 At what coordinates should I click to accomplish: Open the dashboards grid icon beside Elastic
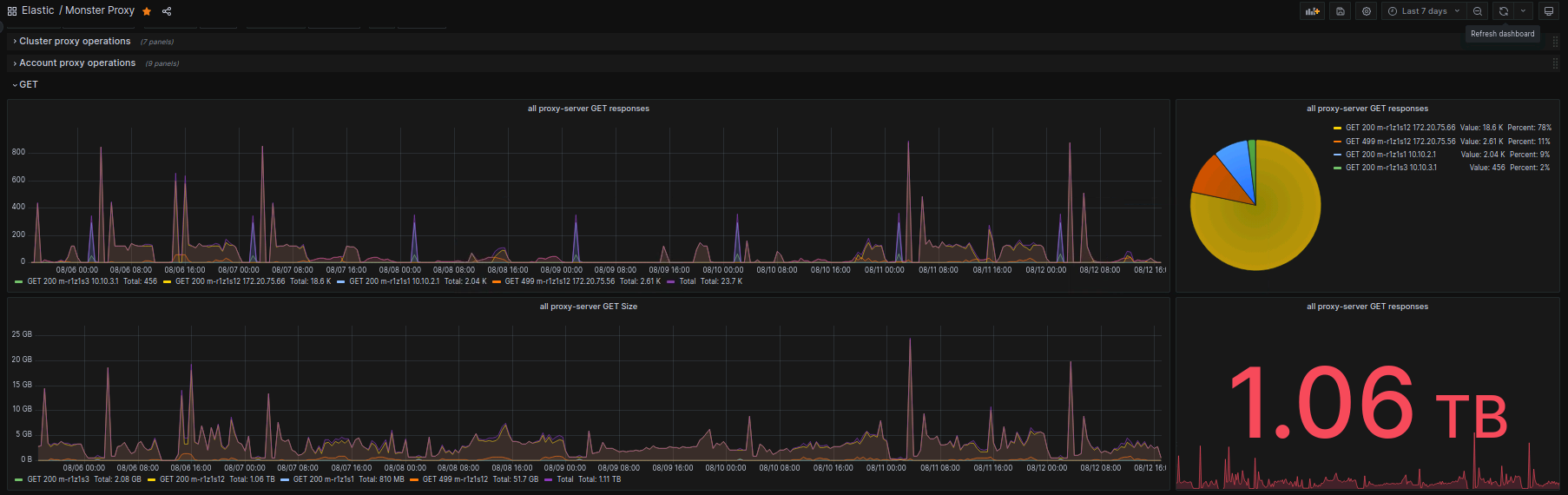[x=12, y=11]
